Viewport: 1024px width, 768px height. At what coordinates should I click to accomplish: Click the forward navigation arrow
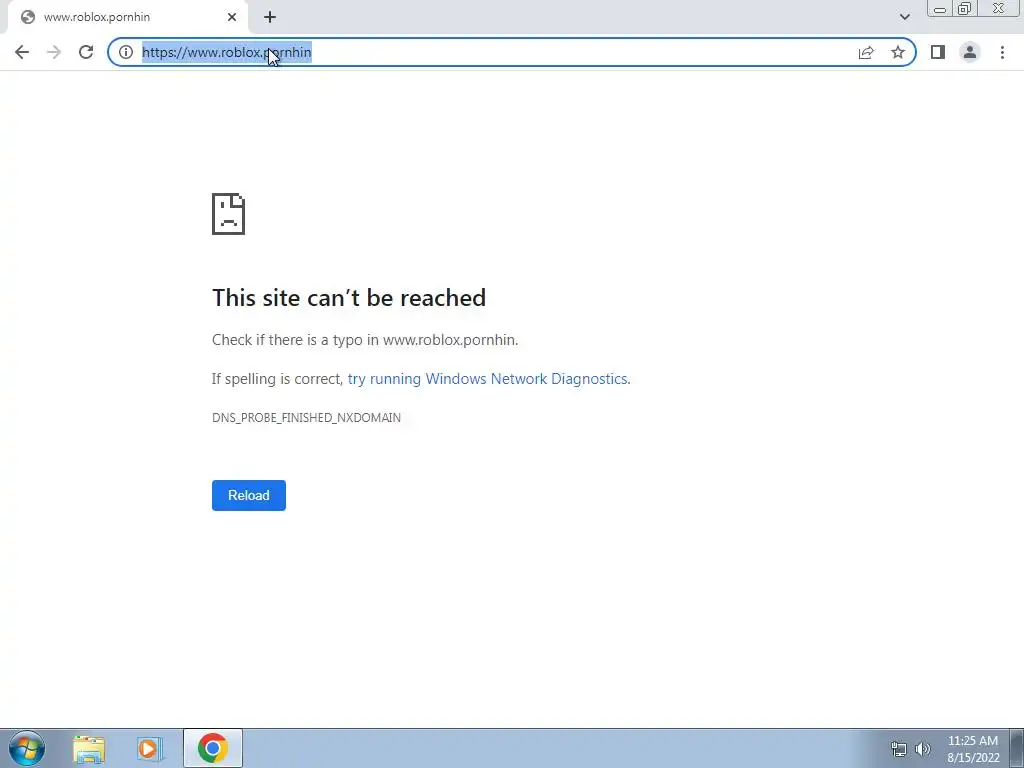pyautogui.click(x=54, y=52)
